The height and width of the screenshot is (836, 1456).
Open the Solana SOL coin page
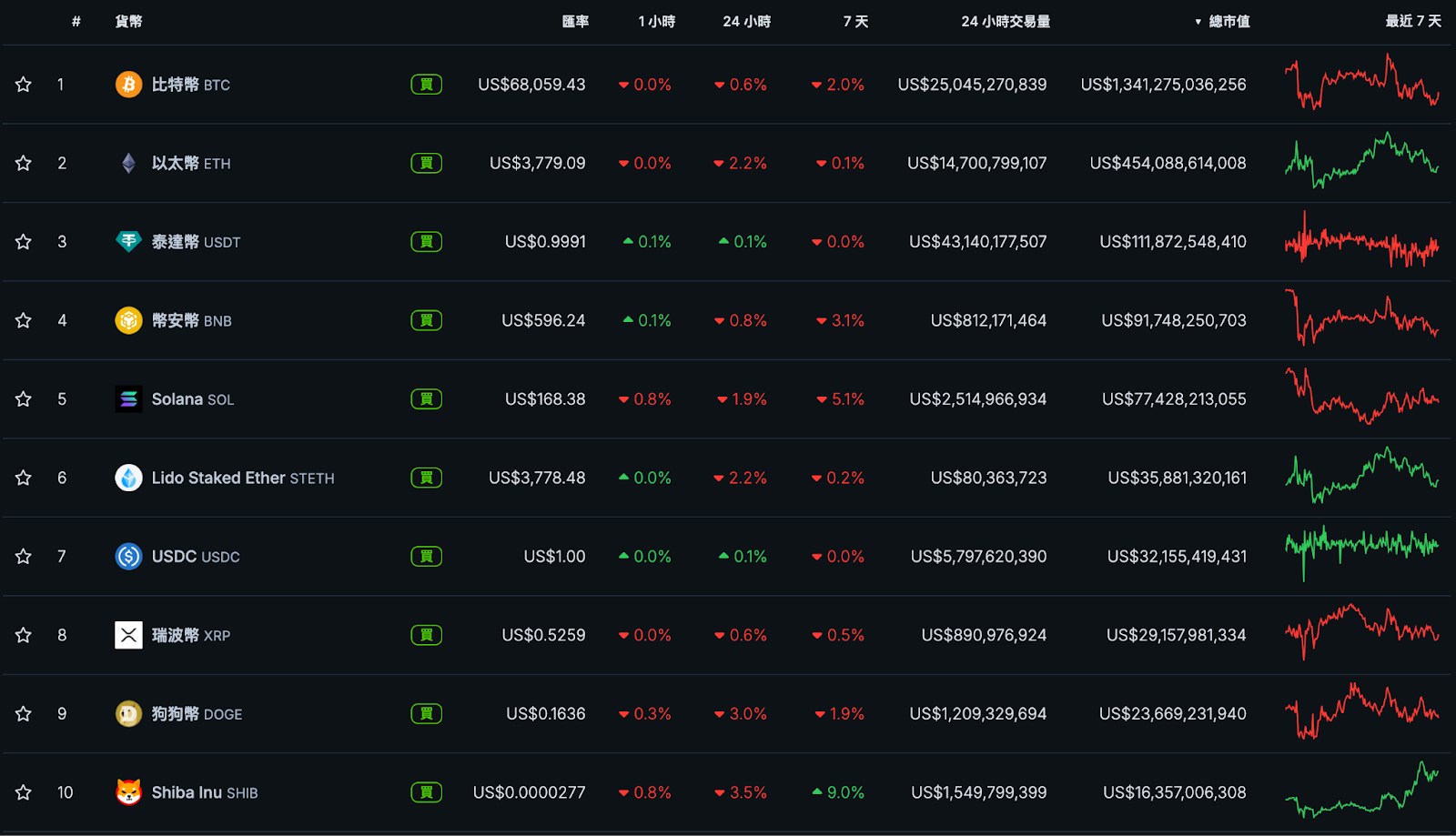(193, 399)
